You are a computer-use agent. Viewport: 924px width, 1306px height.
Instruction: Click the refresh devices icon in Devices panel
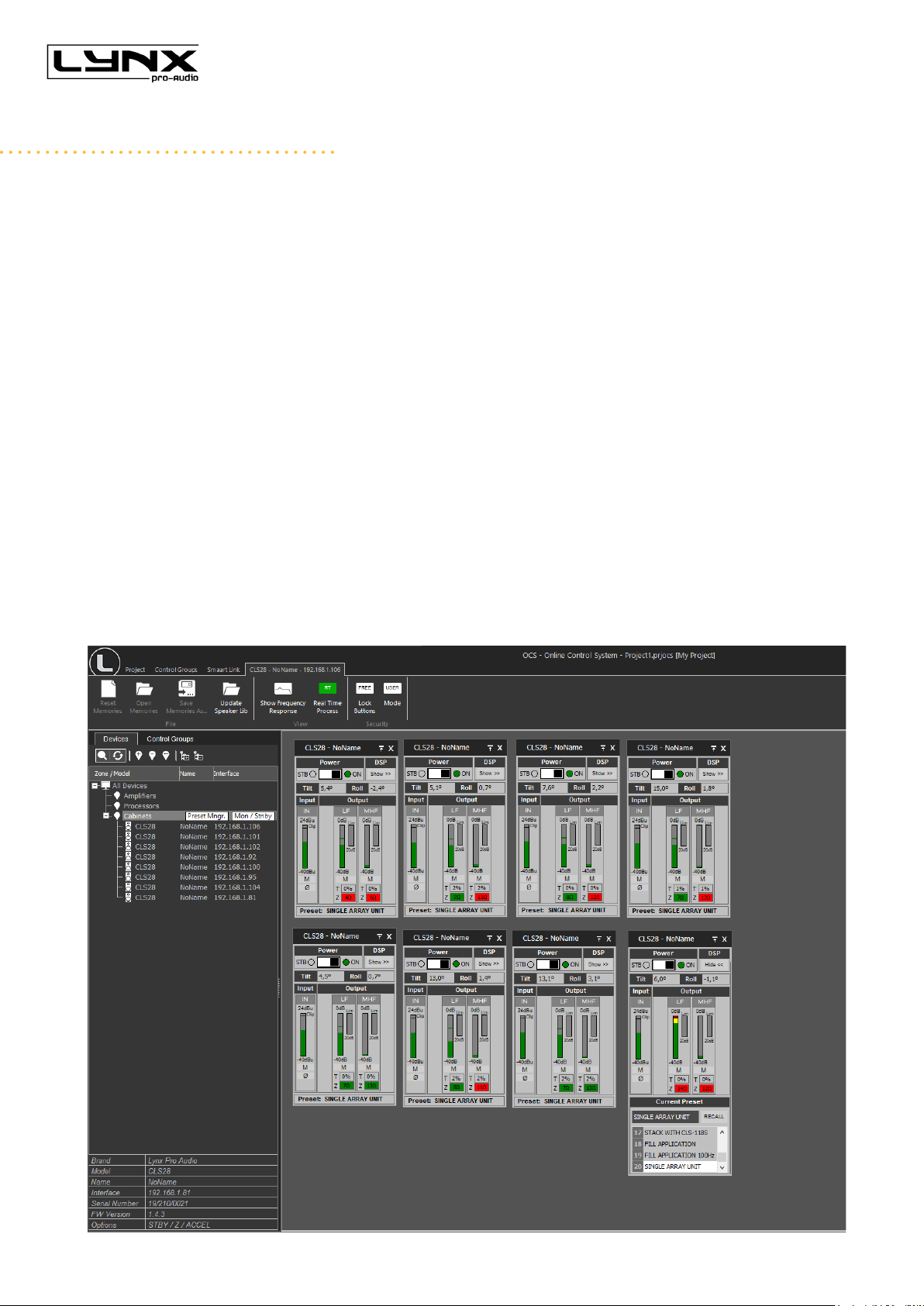coord(118,756)
